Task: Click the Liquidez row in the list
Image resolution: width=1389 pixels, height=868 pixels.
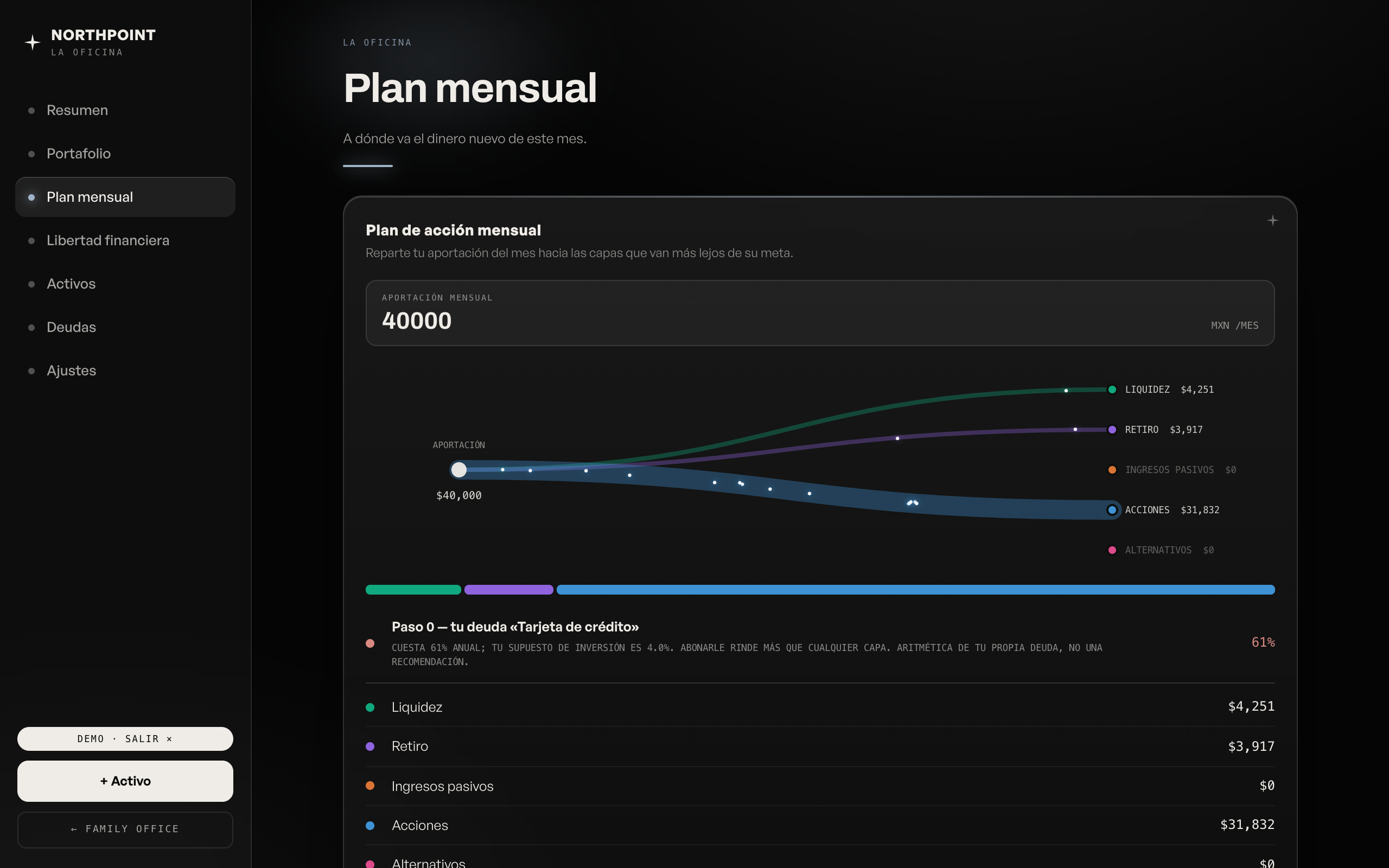Action: tap(820, 707)
